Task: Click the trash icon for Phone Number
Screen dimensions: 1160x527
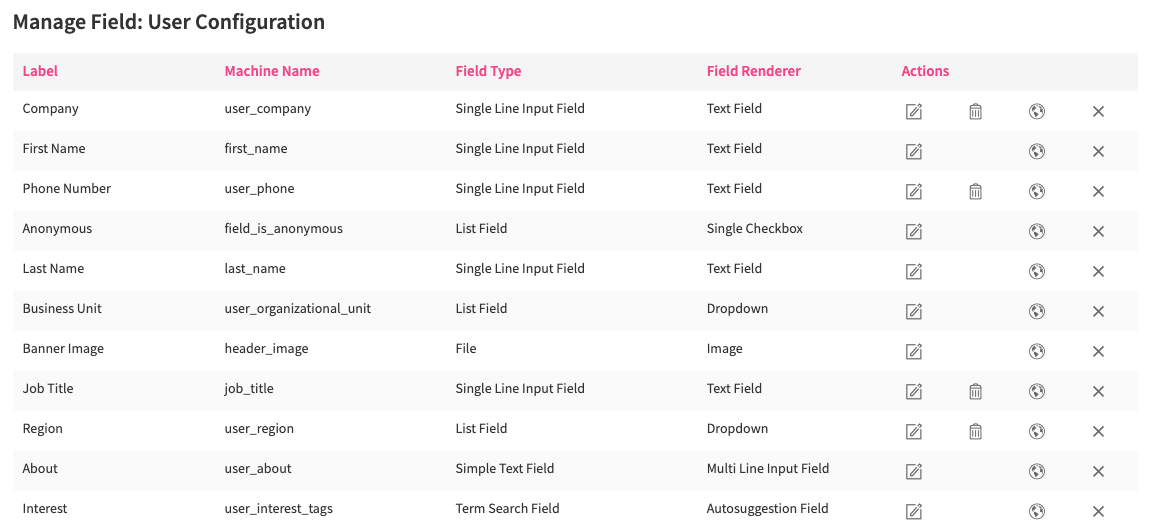Action: (x=975, y=191)
